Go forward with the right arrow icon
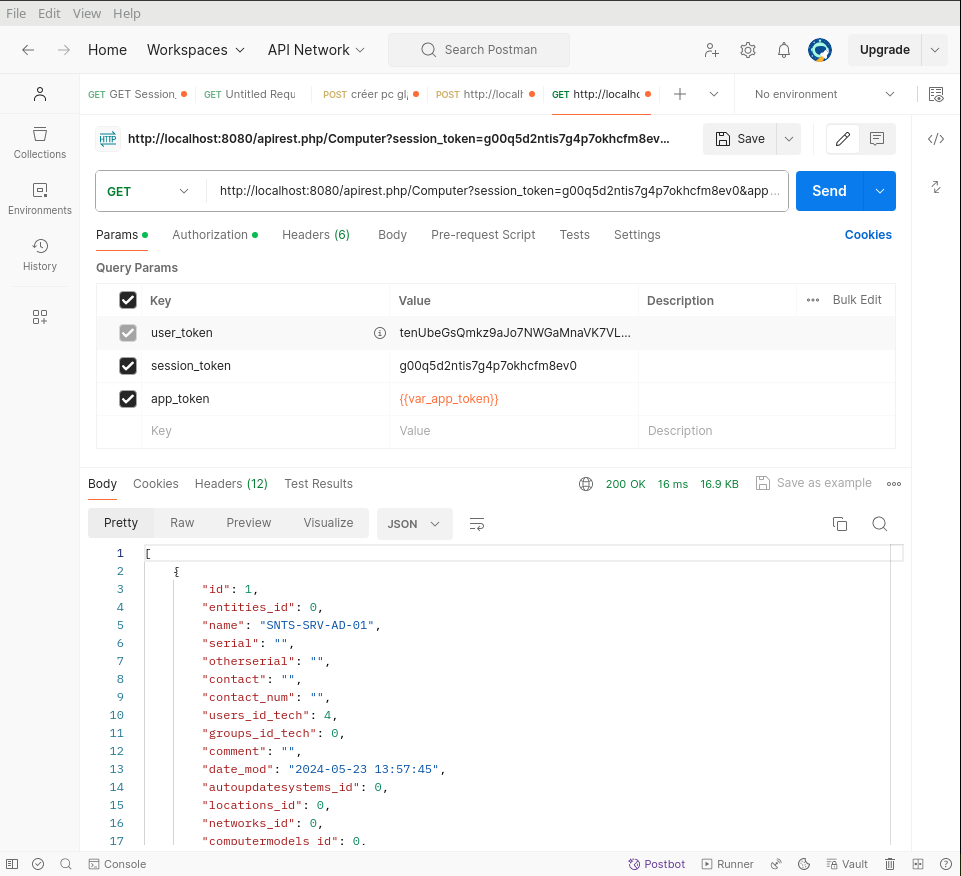Screen dimensions: 961x876 [64, 50]
